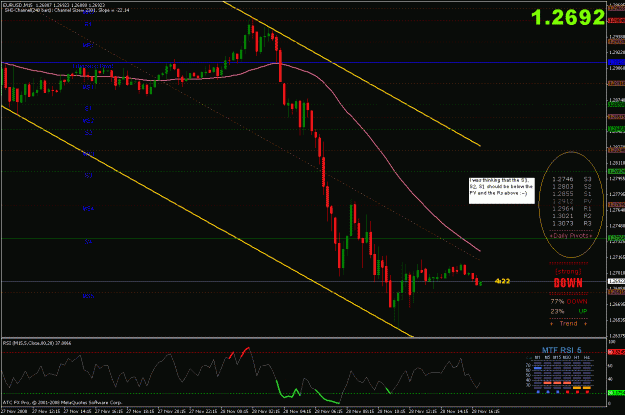625x415 pixels.
Task: Click the blue R1 label near chart top
Action: tap(88, 24)
